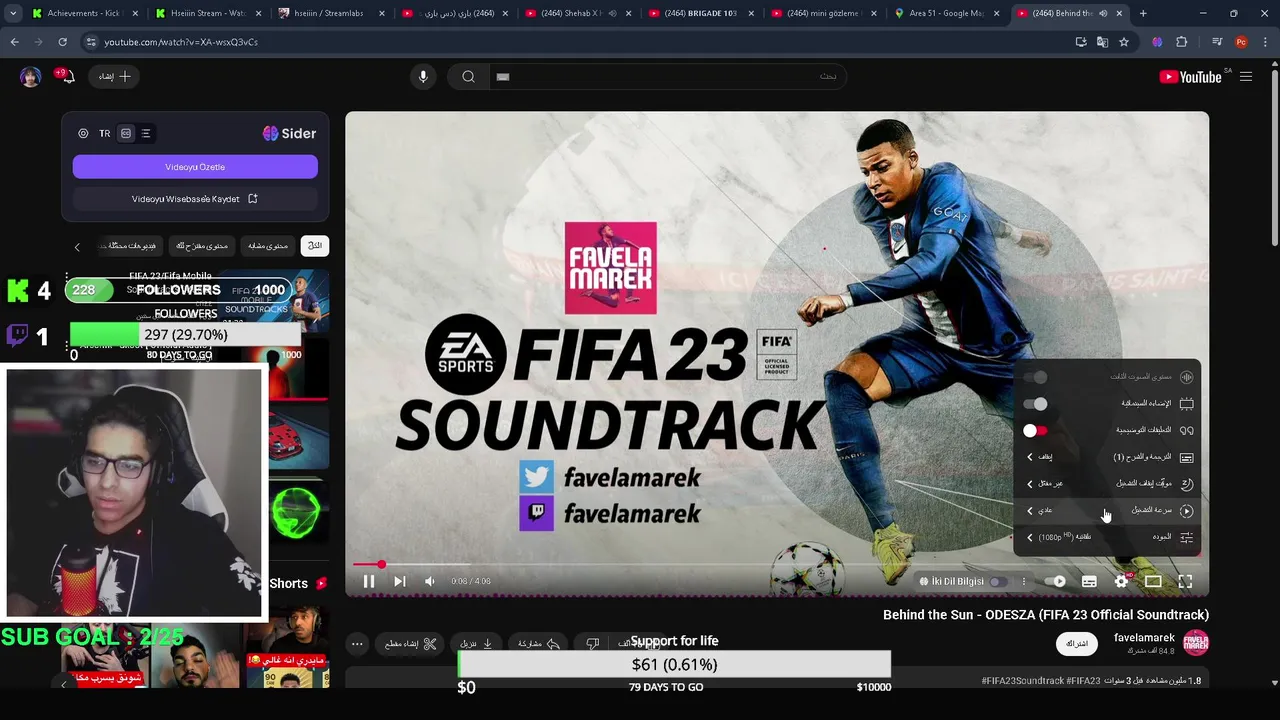Switch to the hseiiin / Streamlabs tab
1280x720 pixels.
coord(330,13)
